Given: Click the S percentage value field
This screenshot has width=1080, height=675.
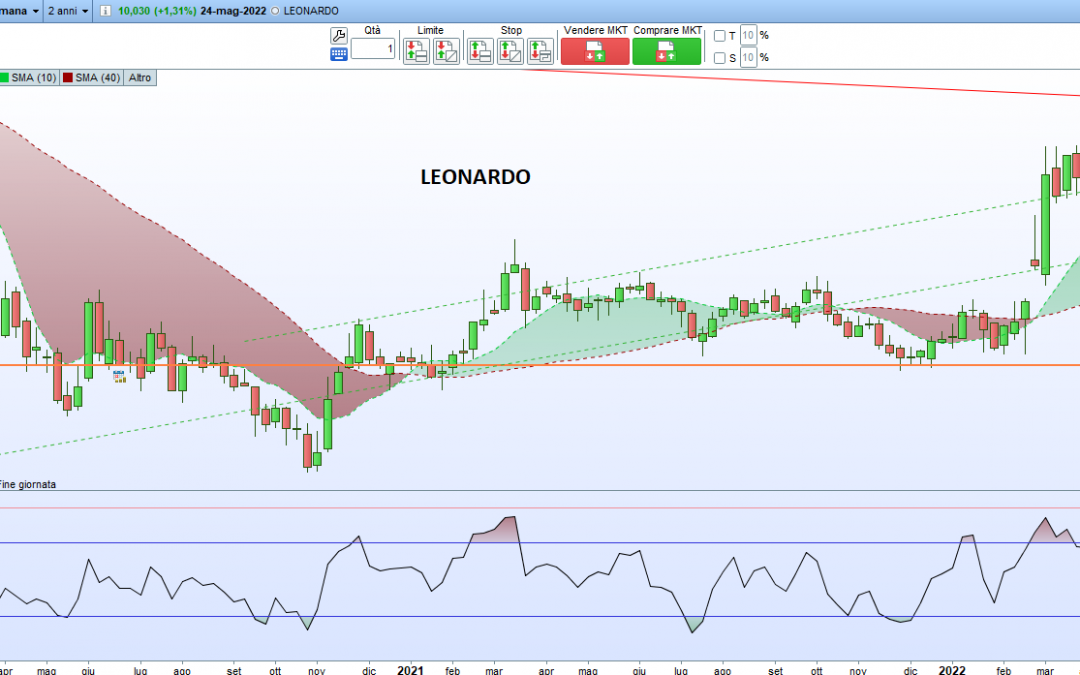Looking at the screenshot, I should (x=749, y=57).
